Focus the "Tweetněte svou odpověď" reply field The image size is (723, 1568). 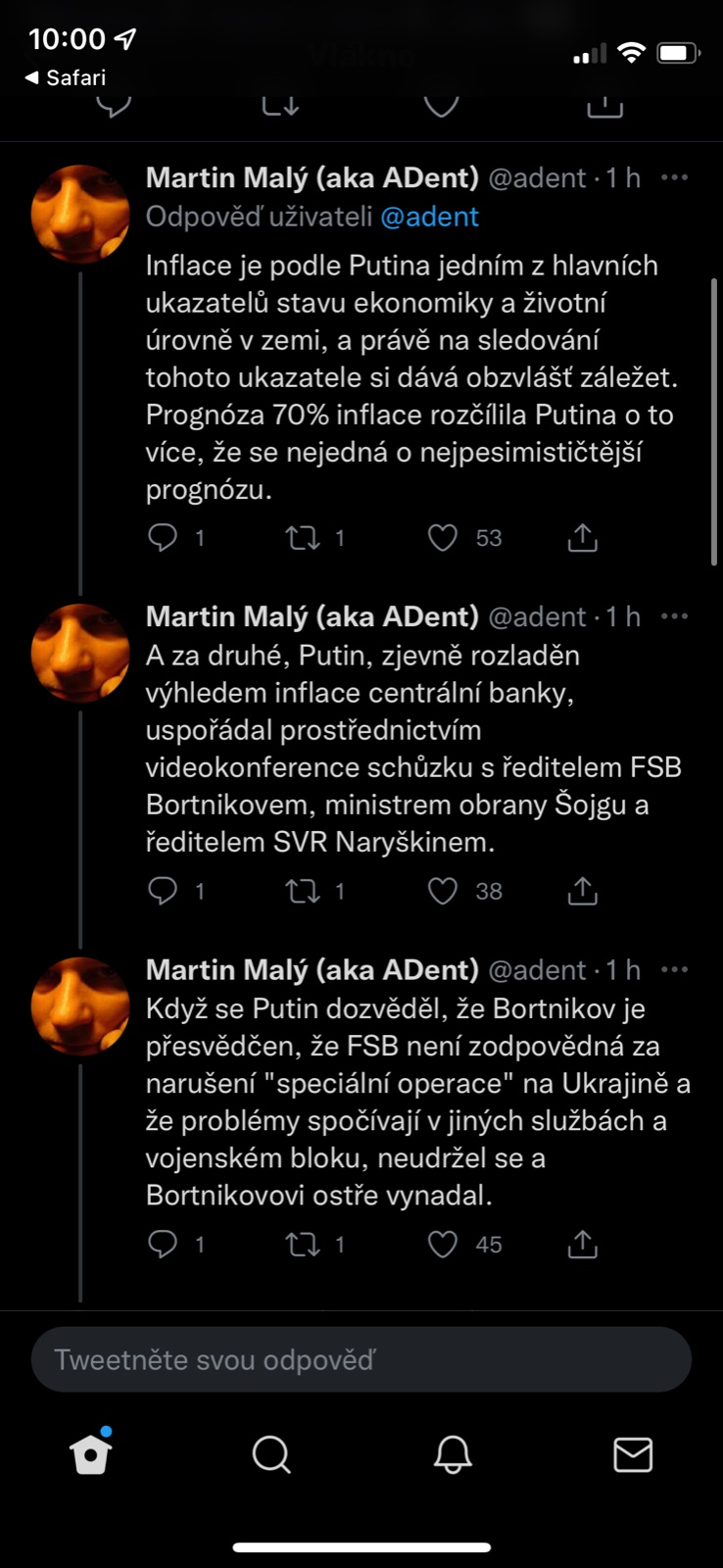361,1360
